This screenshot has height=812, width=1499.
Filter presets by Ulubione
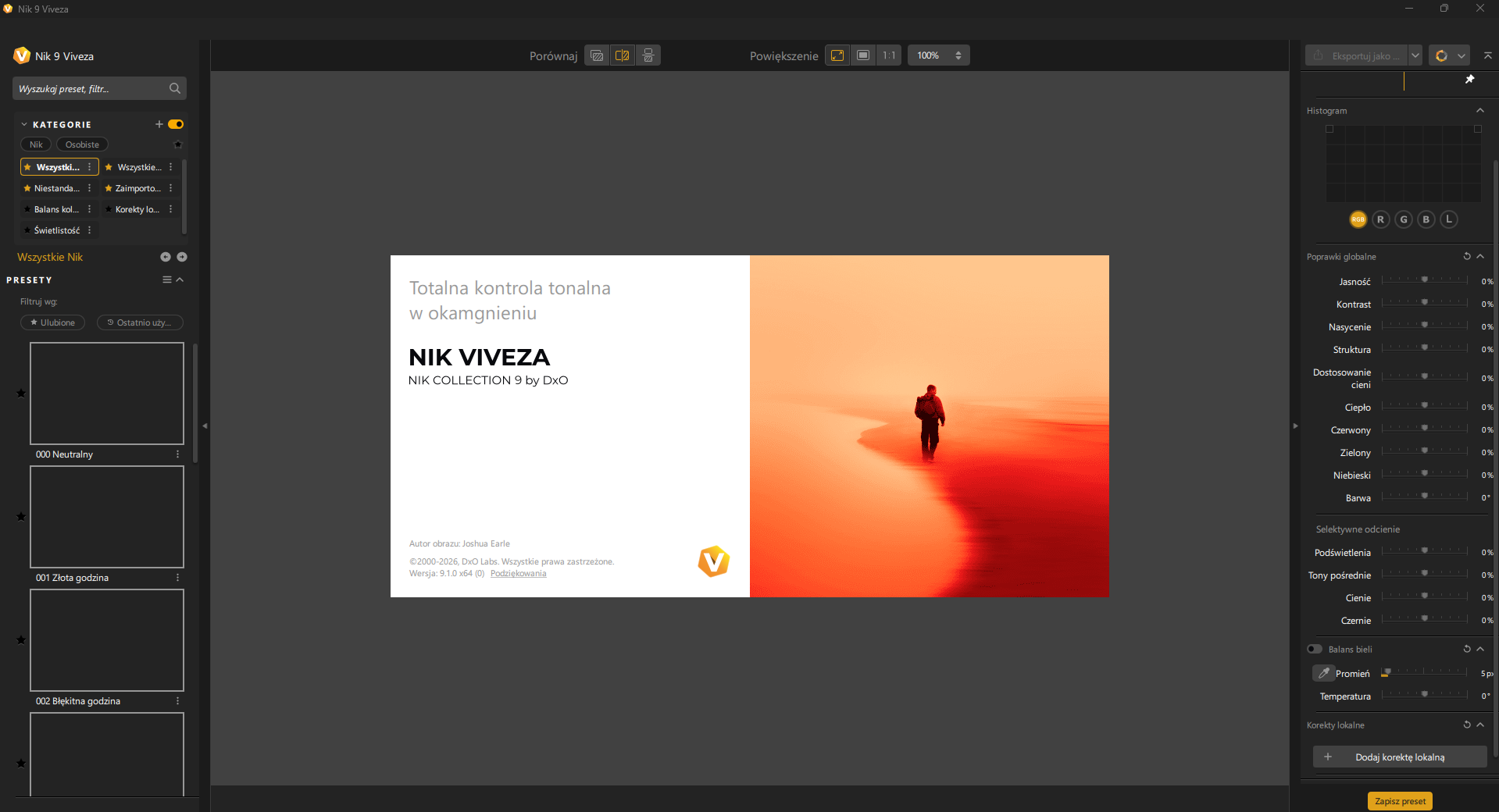pyautogui.click(x=52, y=322)
